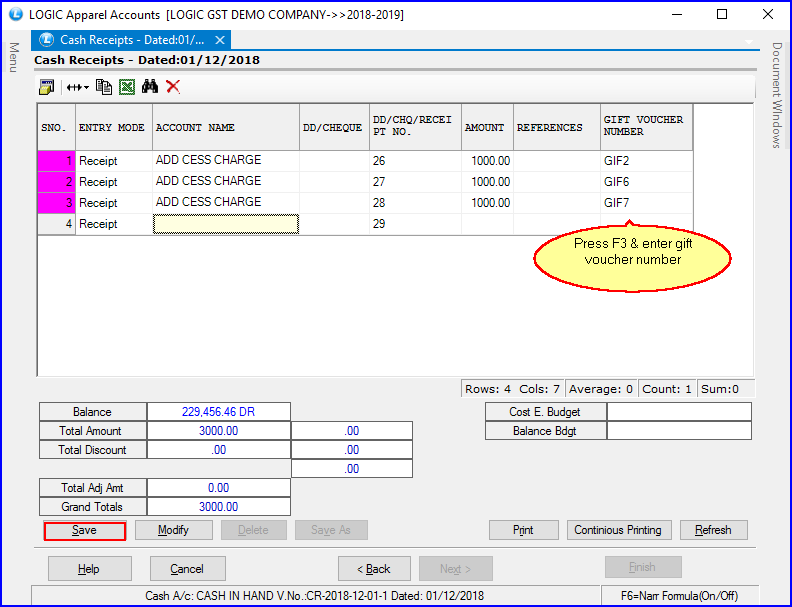Click the LOGIC Apparel Accounts app icon
The height and width of the screenshot is (607, 792).
pyautogui.click(x=16, y=14)
